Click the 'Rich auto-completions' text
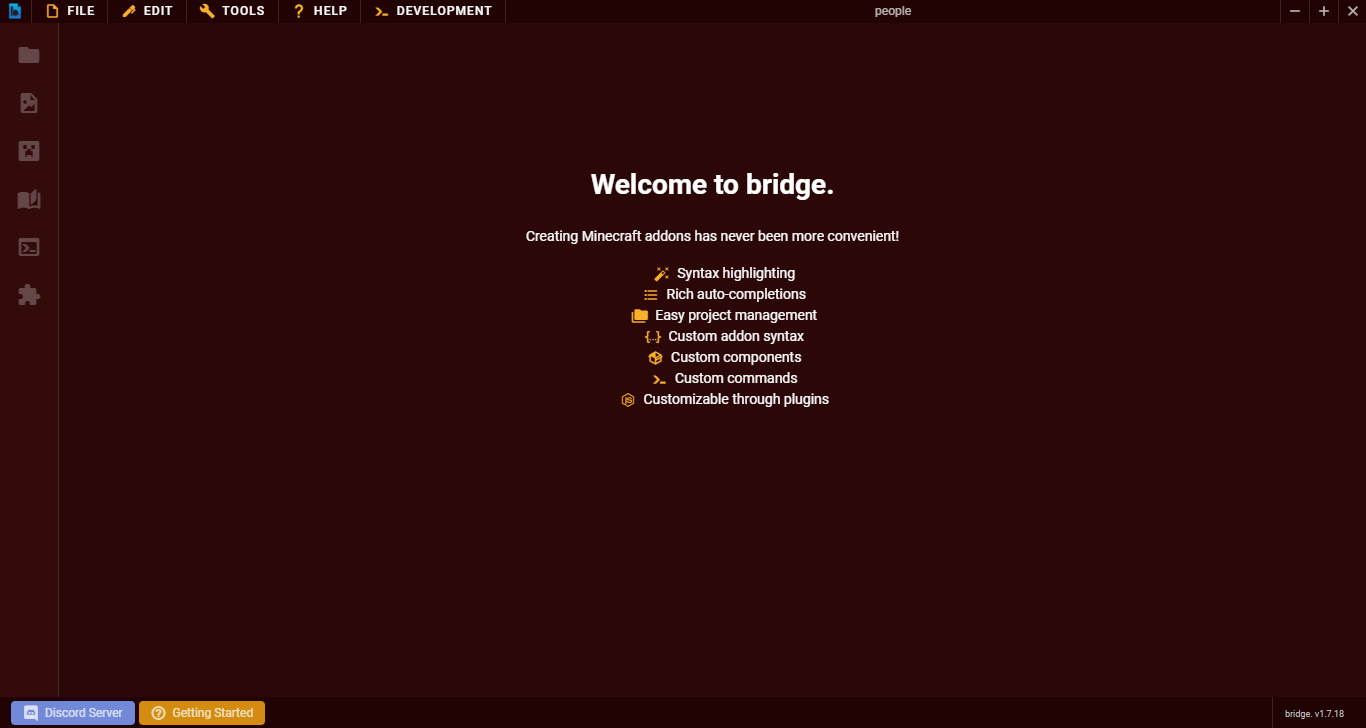1366x728 pixels. point(736,294)
